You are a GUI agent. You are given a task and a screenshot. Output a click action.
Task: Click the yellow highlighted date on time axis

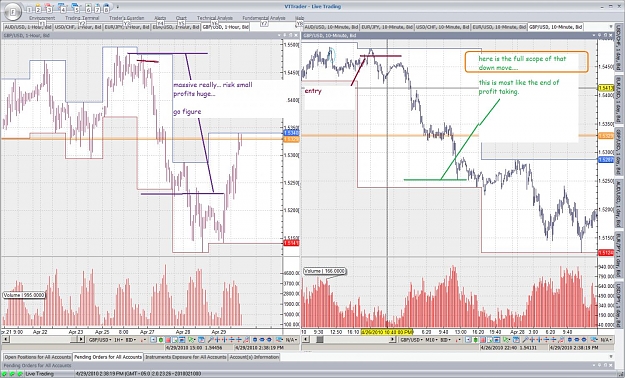[387, 332]
